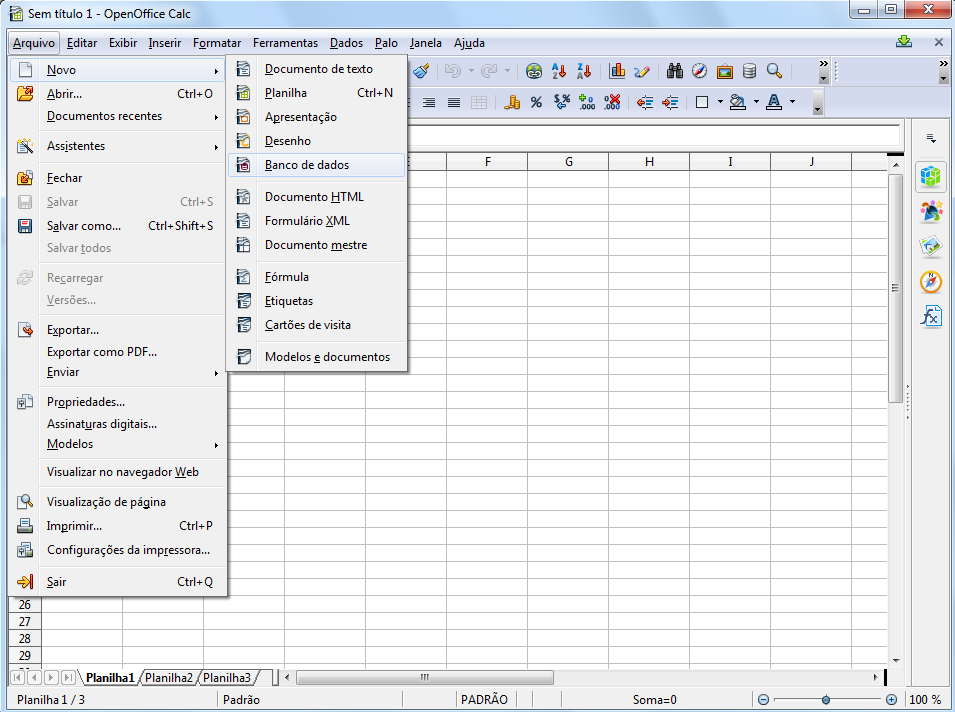The height and width of the screenshot is (712, 955).
Task: Expand the borders dropdown arrow
Action: 718,101
